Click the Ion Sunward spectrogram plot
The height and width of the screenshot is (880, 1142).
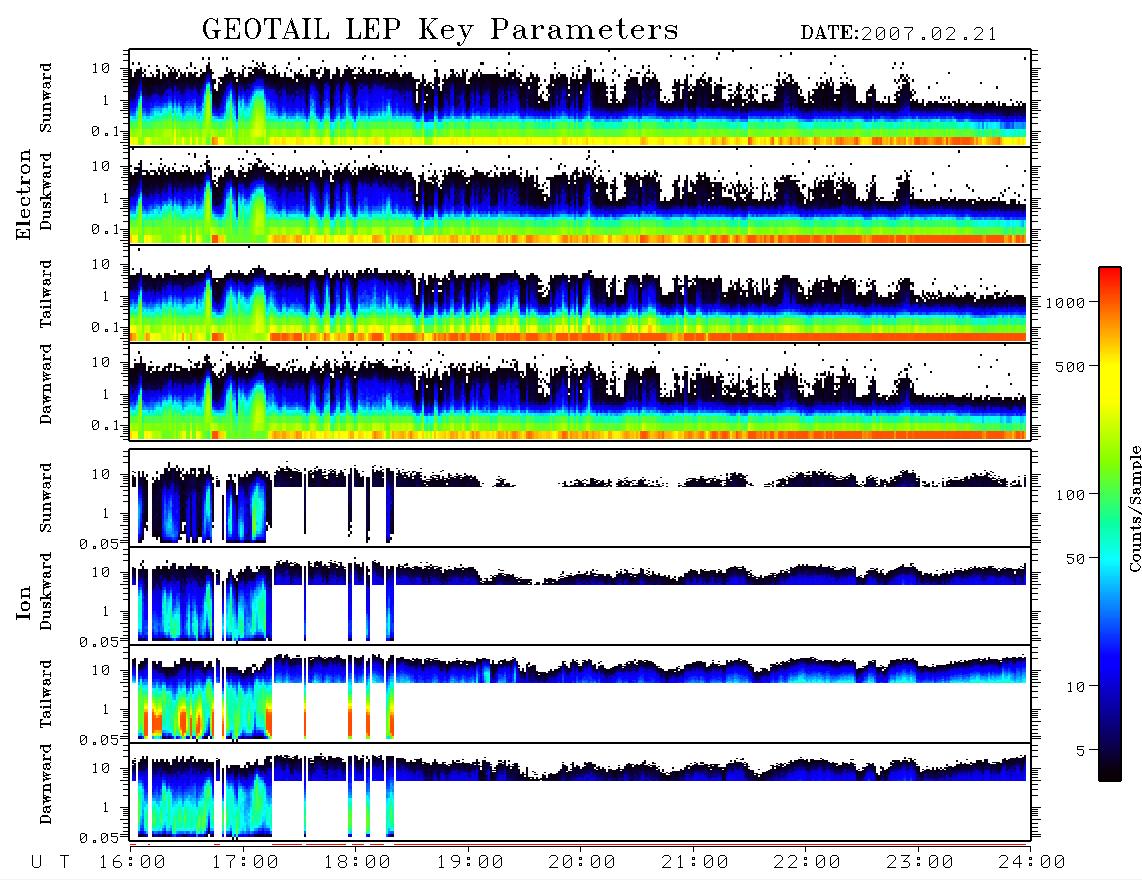pyautogui.click(x=580, y=498)
